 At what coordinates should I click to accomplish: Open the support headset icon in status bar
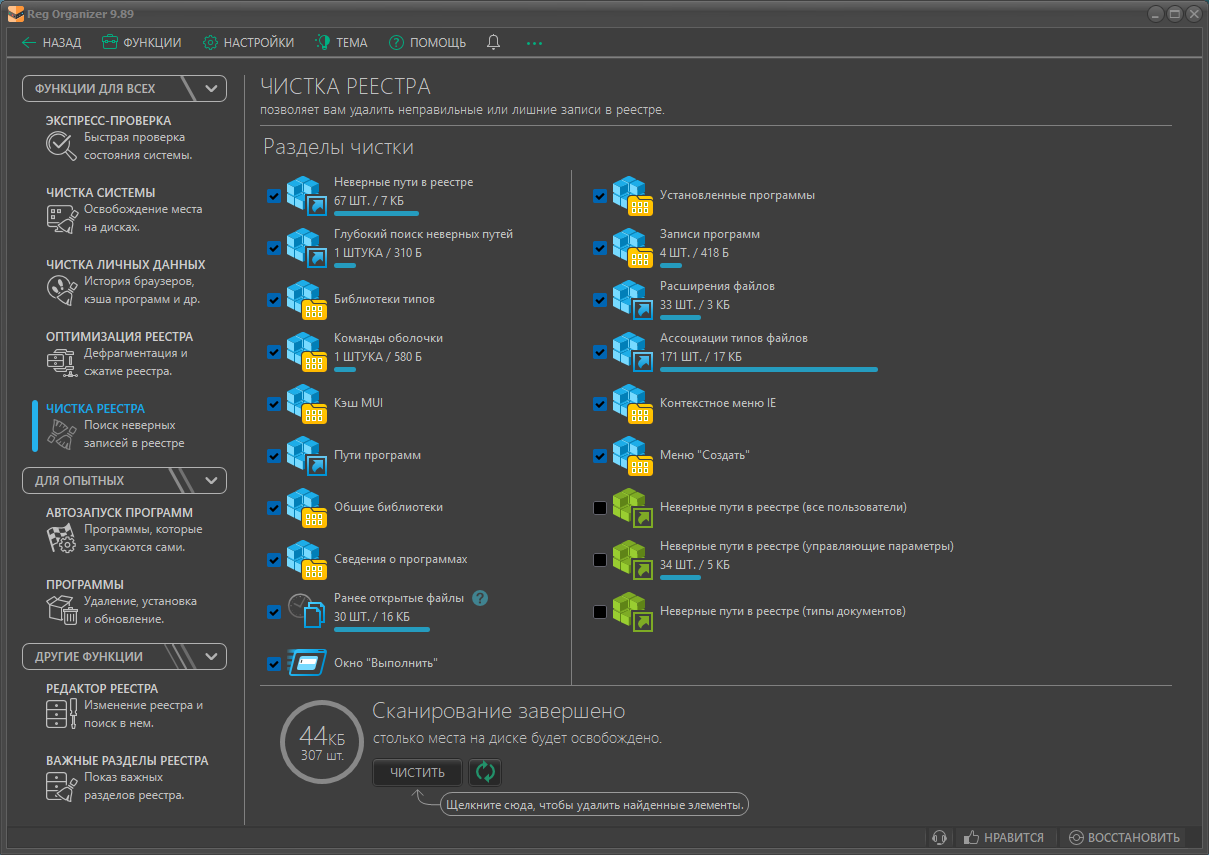coord(938,838)
